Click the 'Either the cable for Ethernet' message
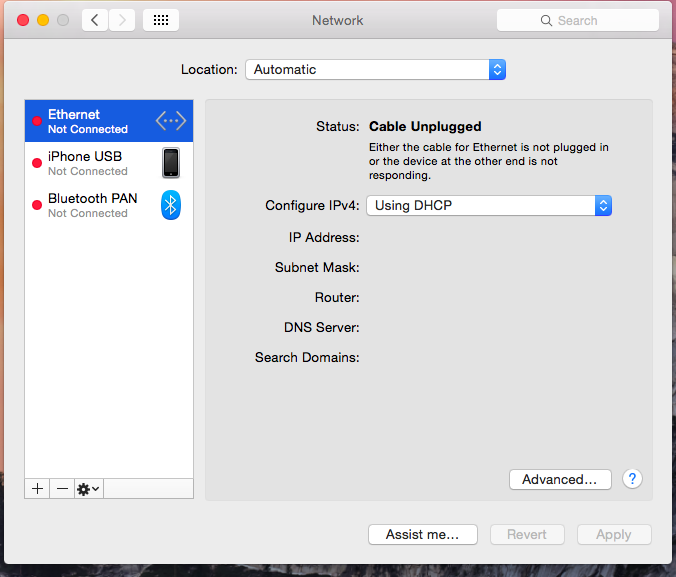 coord(488,161)
